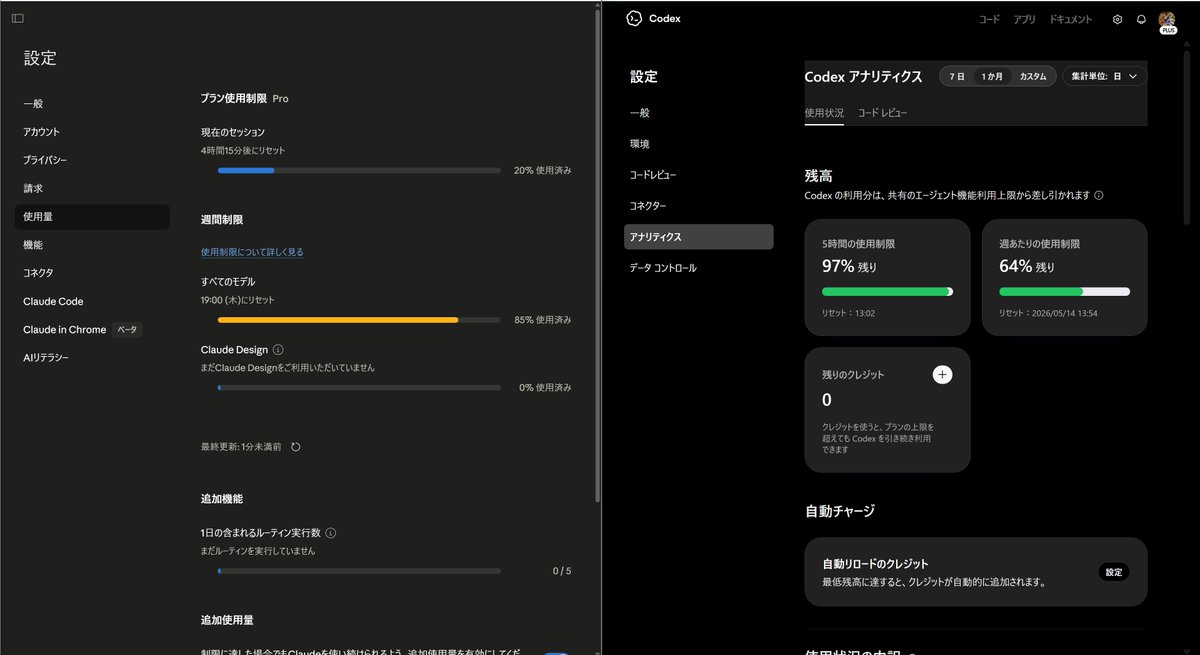Open Codex settings gear icon
The width and height of the screenshot is (1200, 655).
coord(1117,19)
